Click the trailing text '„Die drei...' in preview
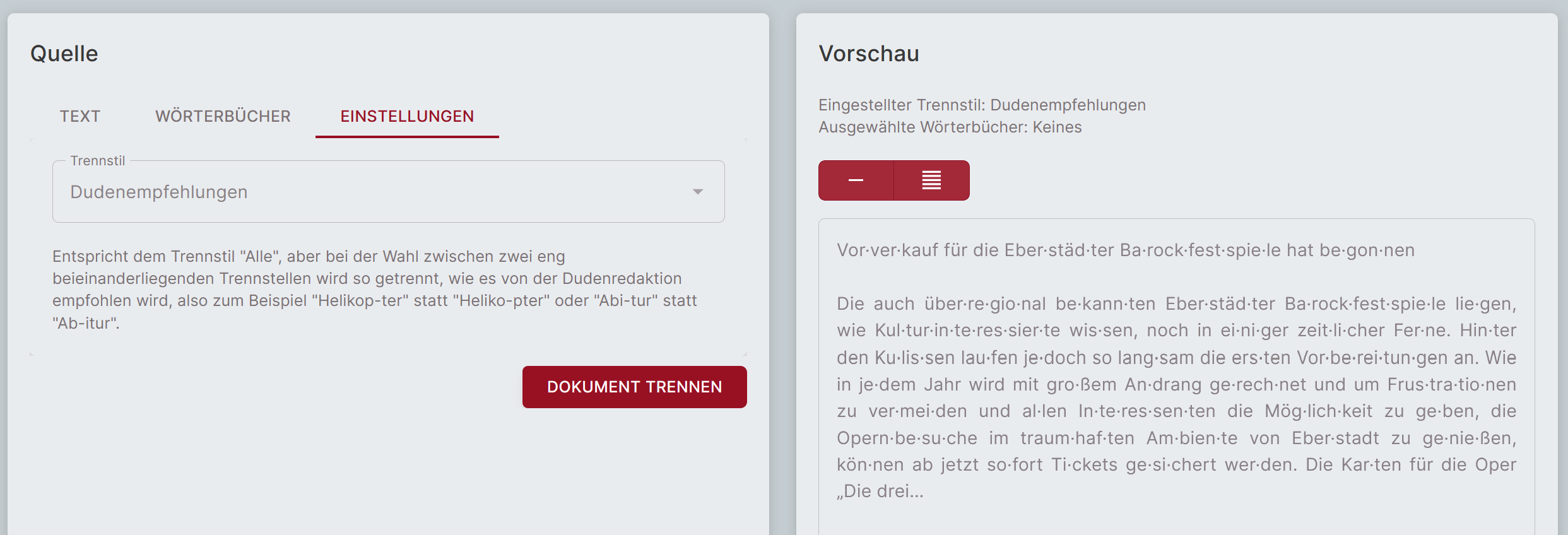 [x=880, y=491]
